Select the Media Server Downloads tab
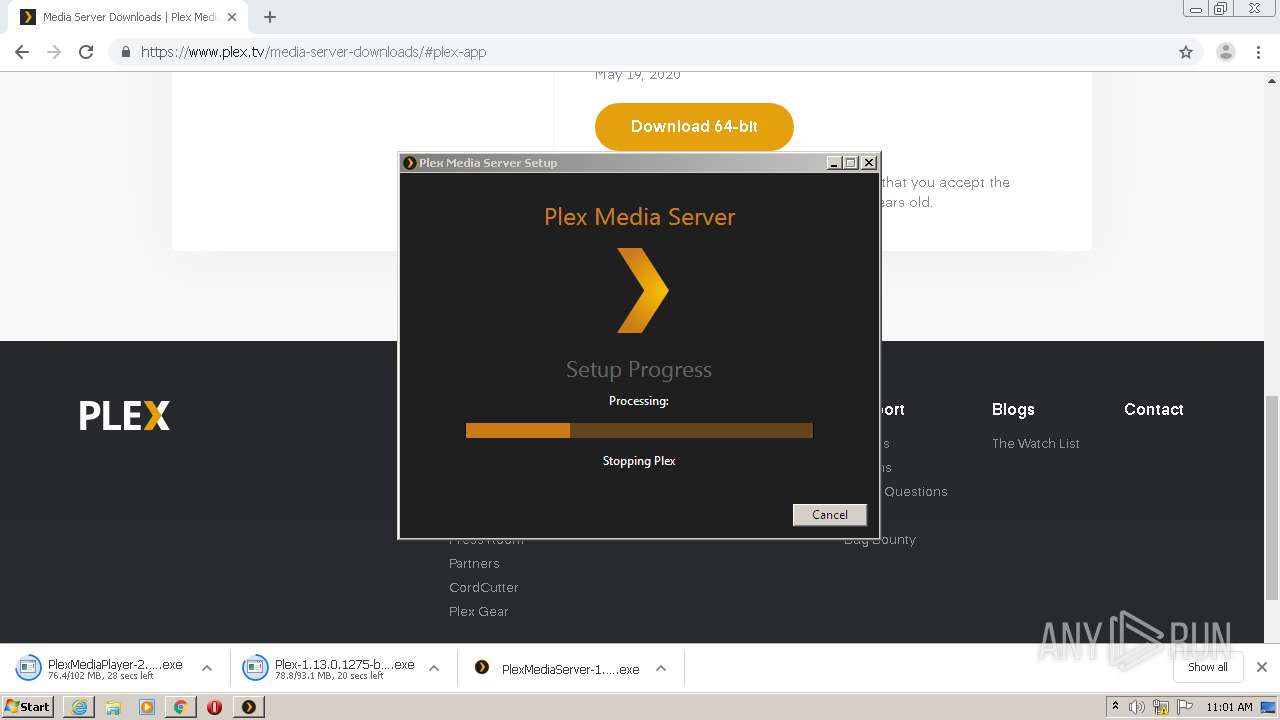The height and width of the screenshot is (720, 1280). [129, 17]
